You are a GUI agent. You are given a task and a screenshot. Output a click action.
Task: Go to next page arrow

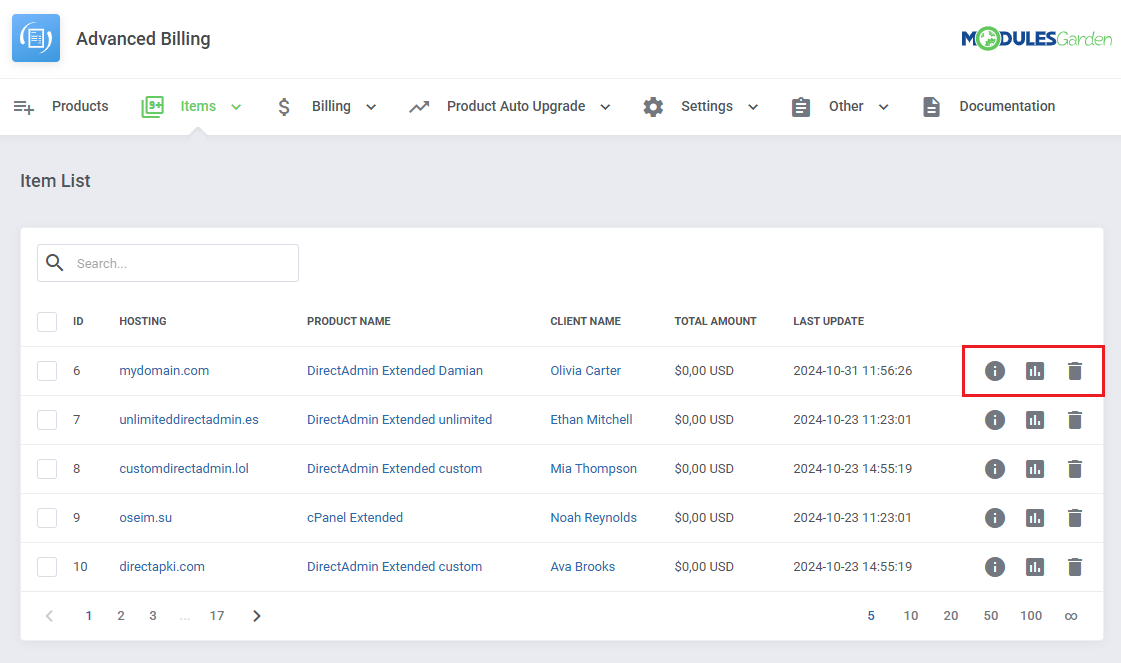click(257, 616)
